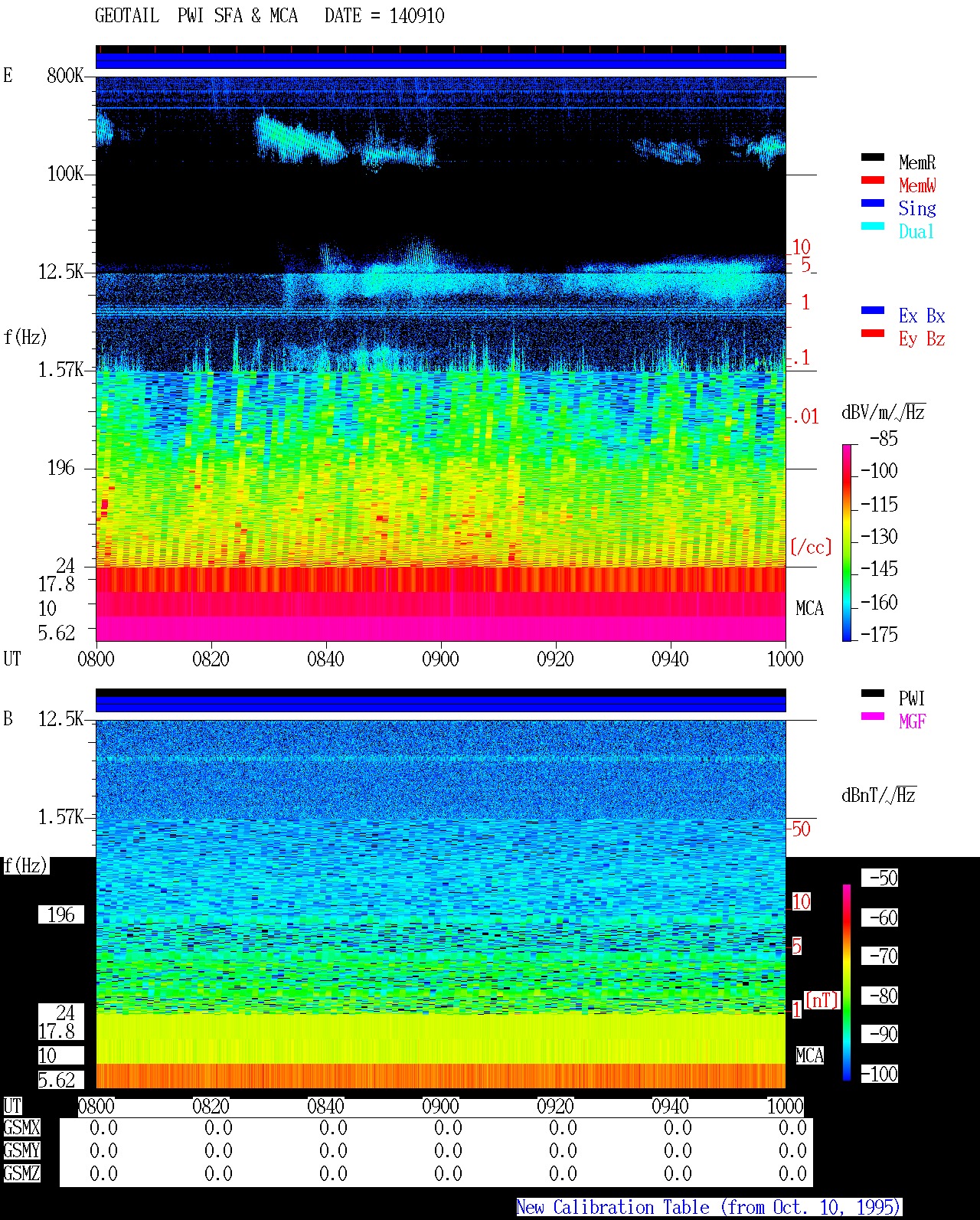Click the GSMX value under 0940
980x1220 pixels.
pyautogui.click(x=678, y=1128)
